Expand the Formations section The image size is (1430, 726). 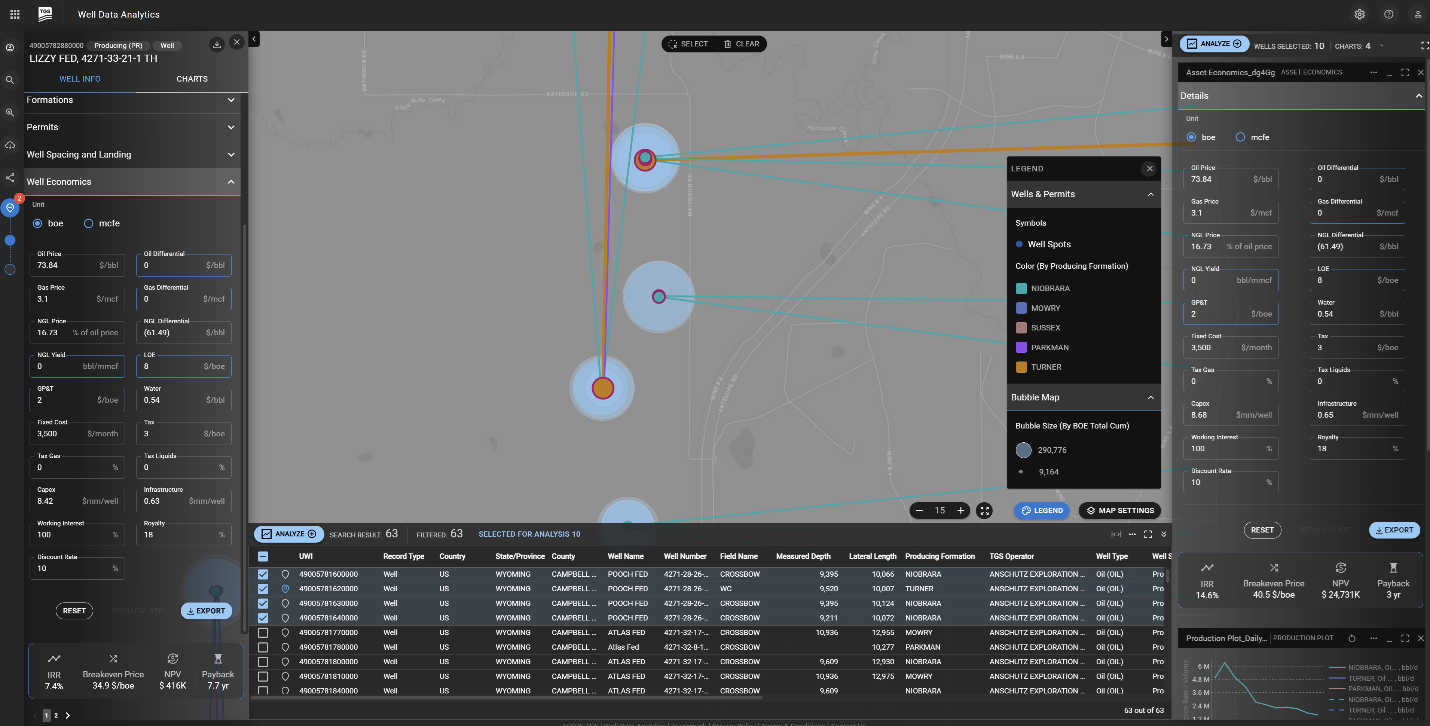pyautogui.click(x=131, y=100)
